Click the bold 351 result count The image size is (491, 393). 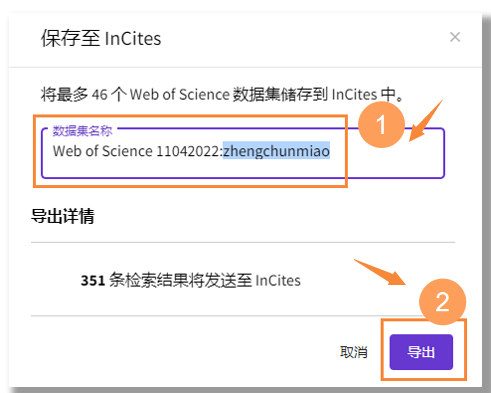(93, 280)
